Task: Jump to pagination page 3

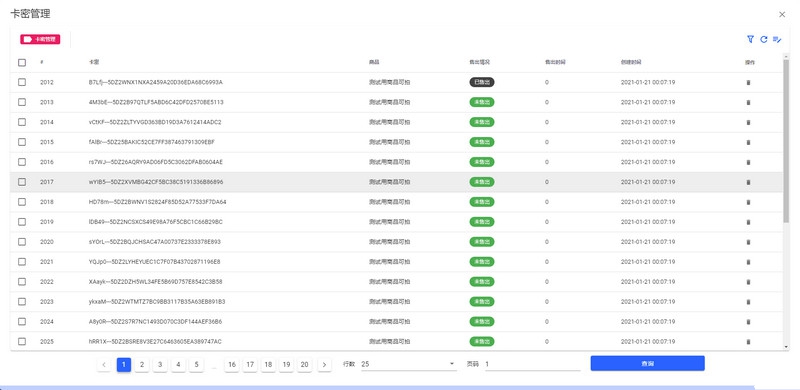Action: 160,364
